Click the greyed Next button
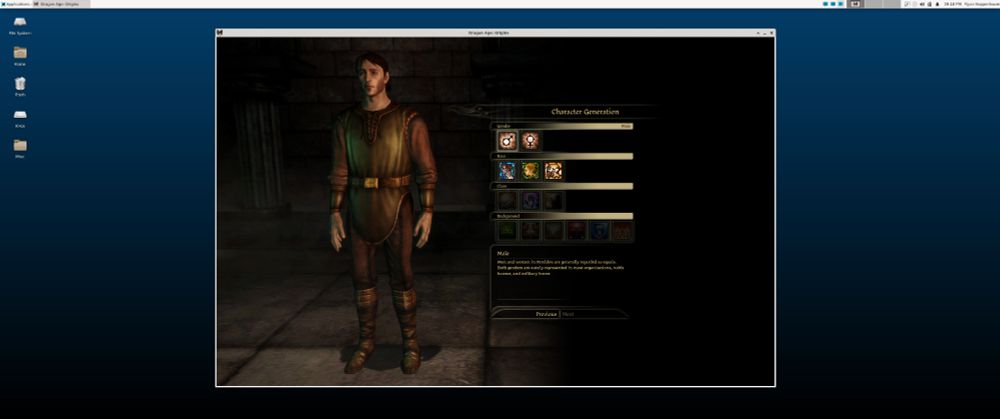The image size is (1000, 419). coord(568,314)
